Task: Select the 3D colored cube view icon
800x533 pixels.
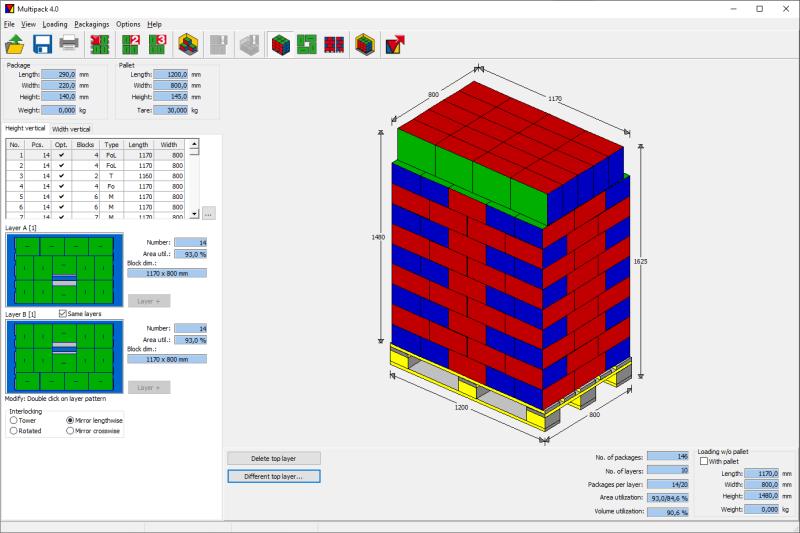Action: pyautogui.click(x=280, y=44)
